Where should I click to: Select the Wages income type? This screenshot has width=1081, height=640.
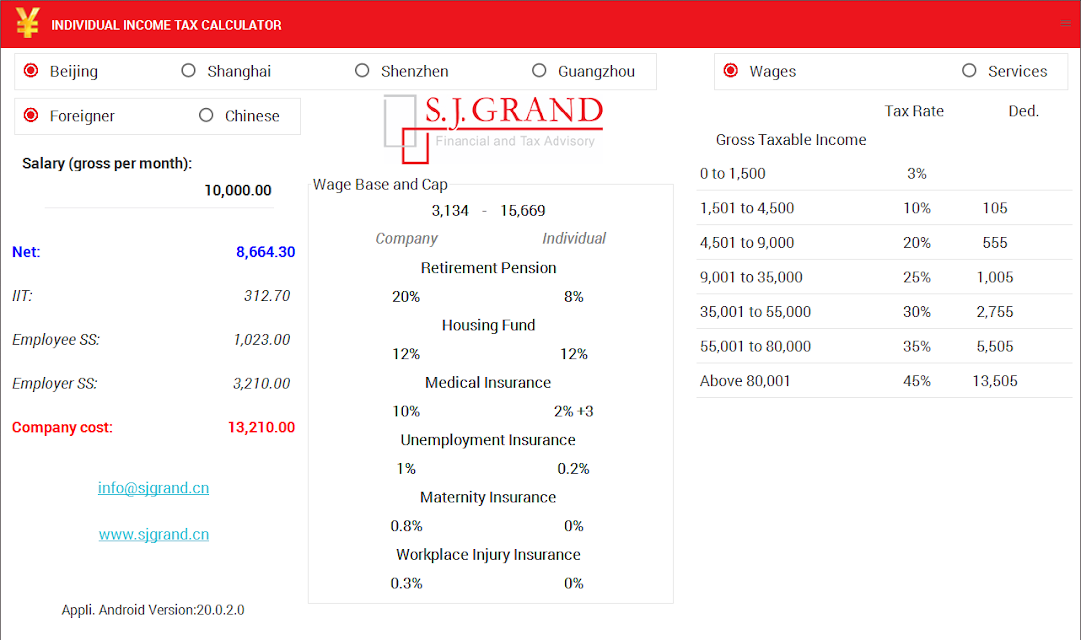click(x=760, y=71)
